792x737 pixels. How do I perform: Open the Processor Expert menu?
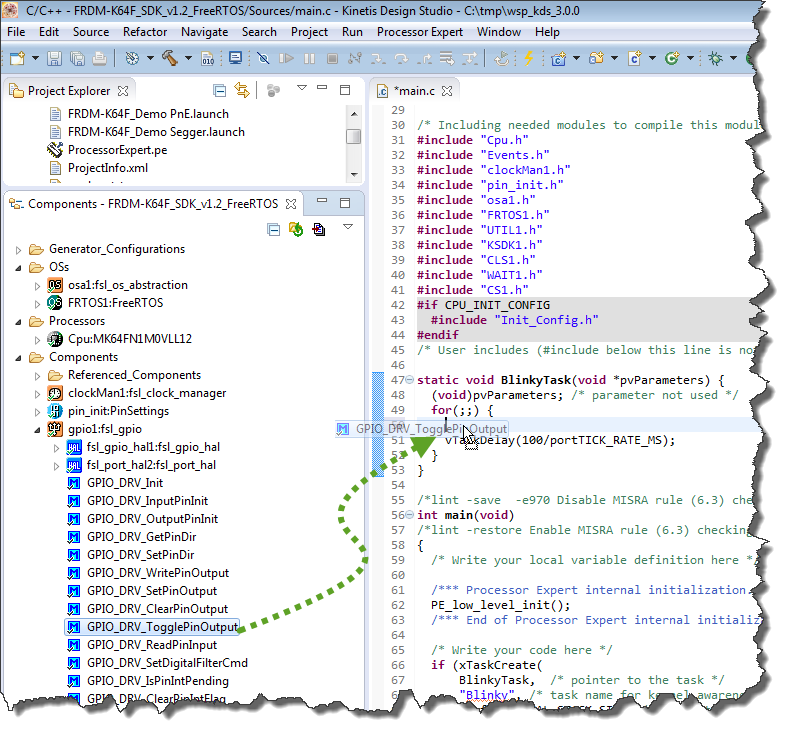click(x=419, y=31)
